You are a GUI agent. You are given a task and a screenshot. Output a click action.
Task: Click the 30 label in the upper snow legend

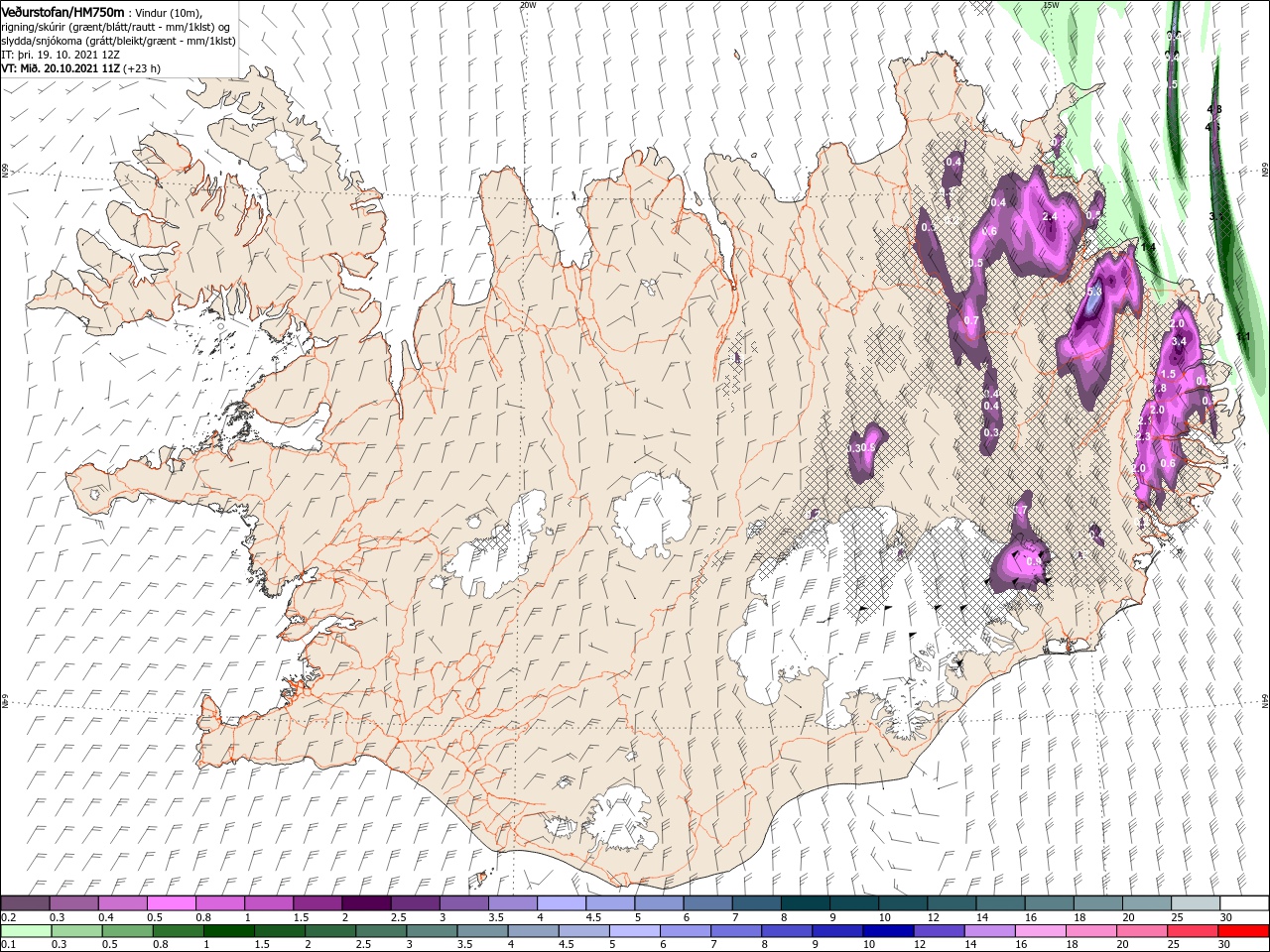[x=1225, y=918]
